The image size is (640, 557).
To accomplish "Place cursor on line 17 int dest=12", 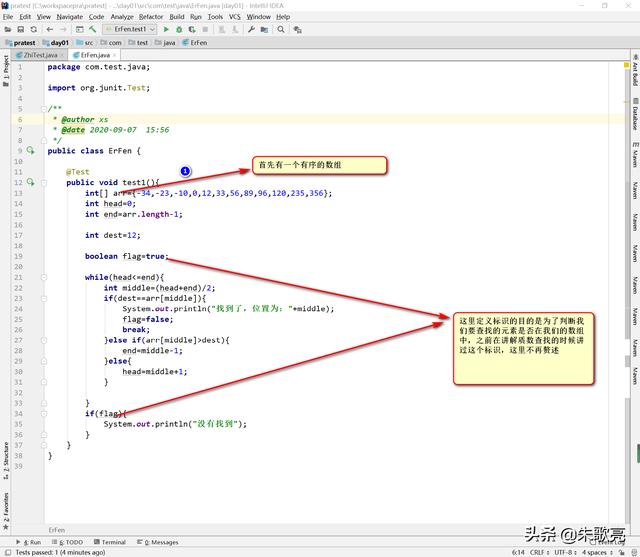I will point(113,235).
